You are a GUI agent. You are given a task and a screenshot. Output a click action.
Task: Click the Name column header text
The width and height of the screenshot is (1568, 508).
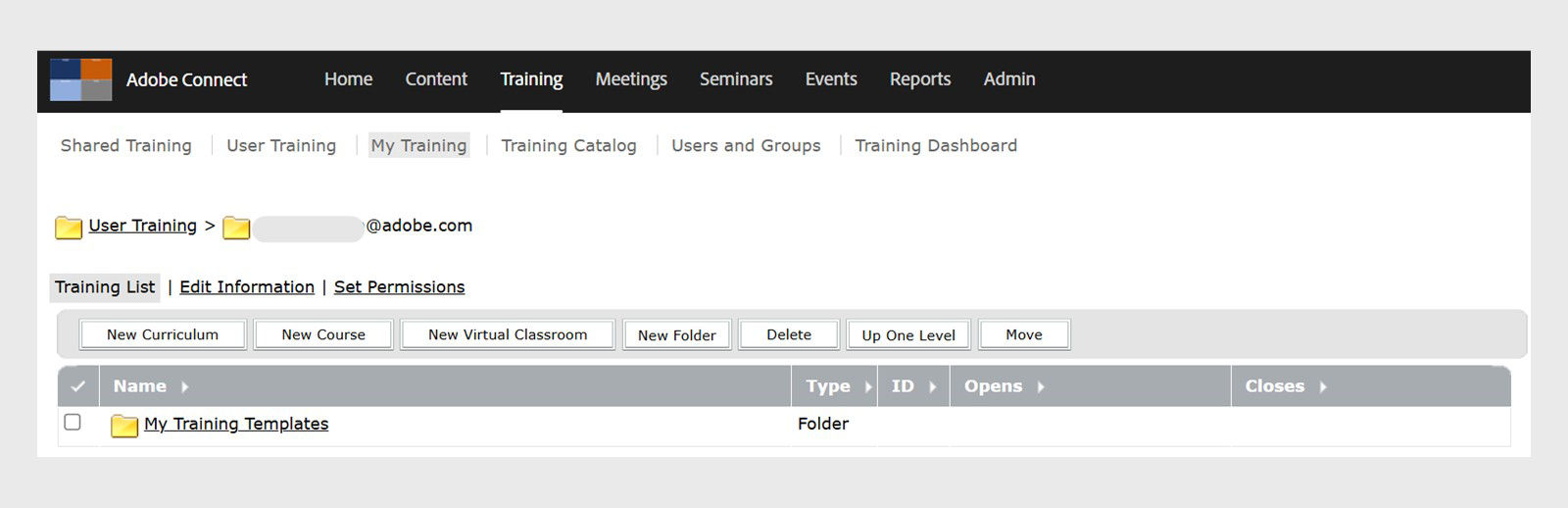click(140, 386)
